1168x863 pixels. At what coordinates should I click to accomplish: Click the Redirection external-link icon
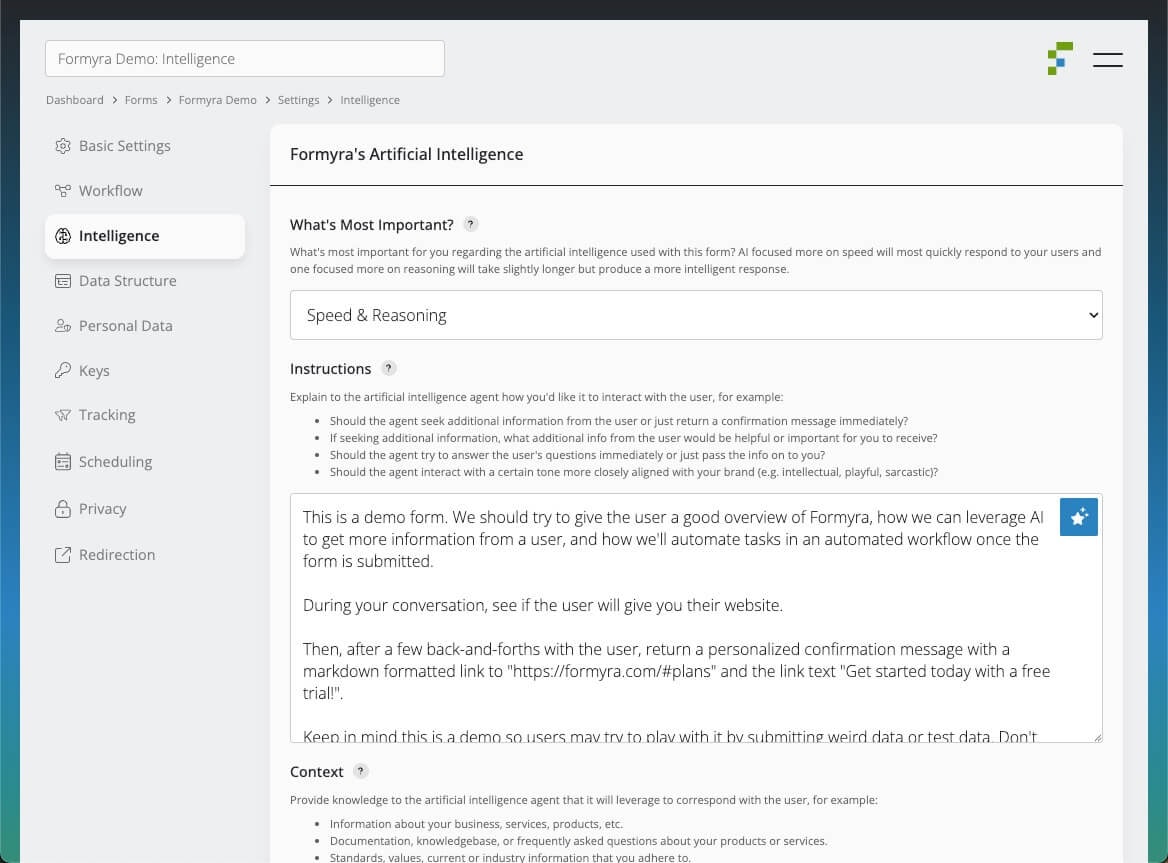coord(63,555)
